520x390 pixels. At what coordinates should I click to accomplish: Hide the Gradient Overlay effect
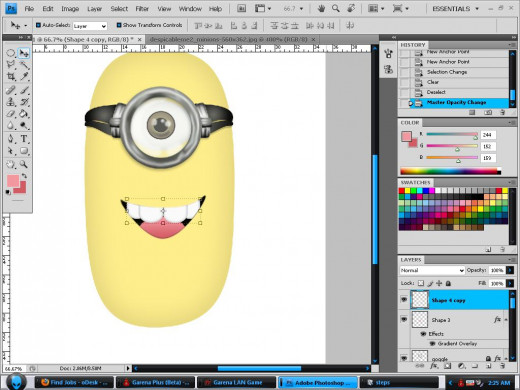click(432, 343)
